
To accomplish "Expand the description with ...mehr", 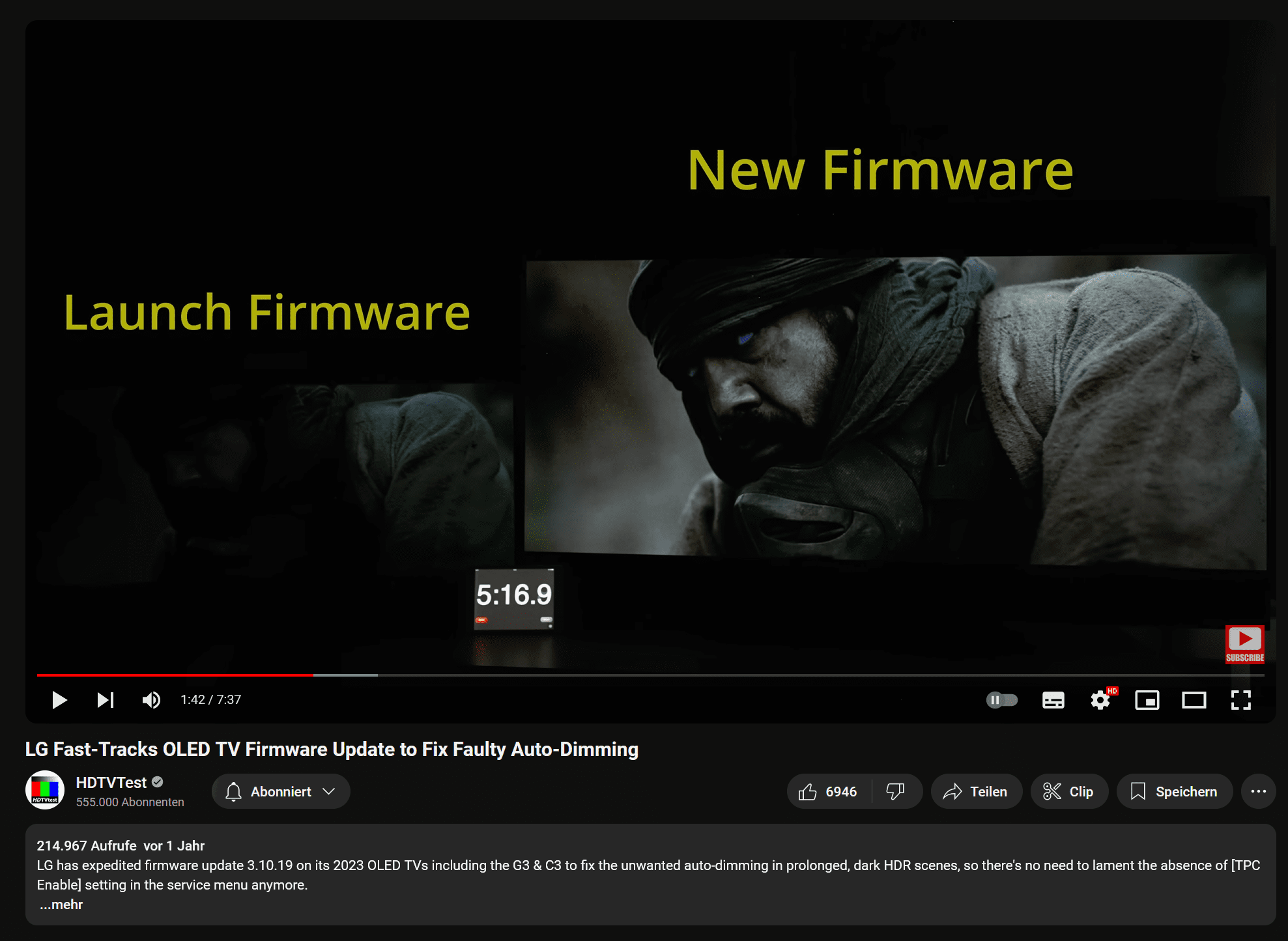I will pos(61,905).
